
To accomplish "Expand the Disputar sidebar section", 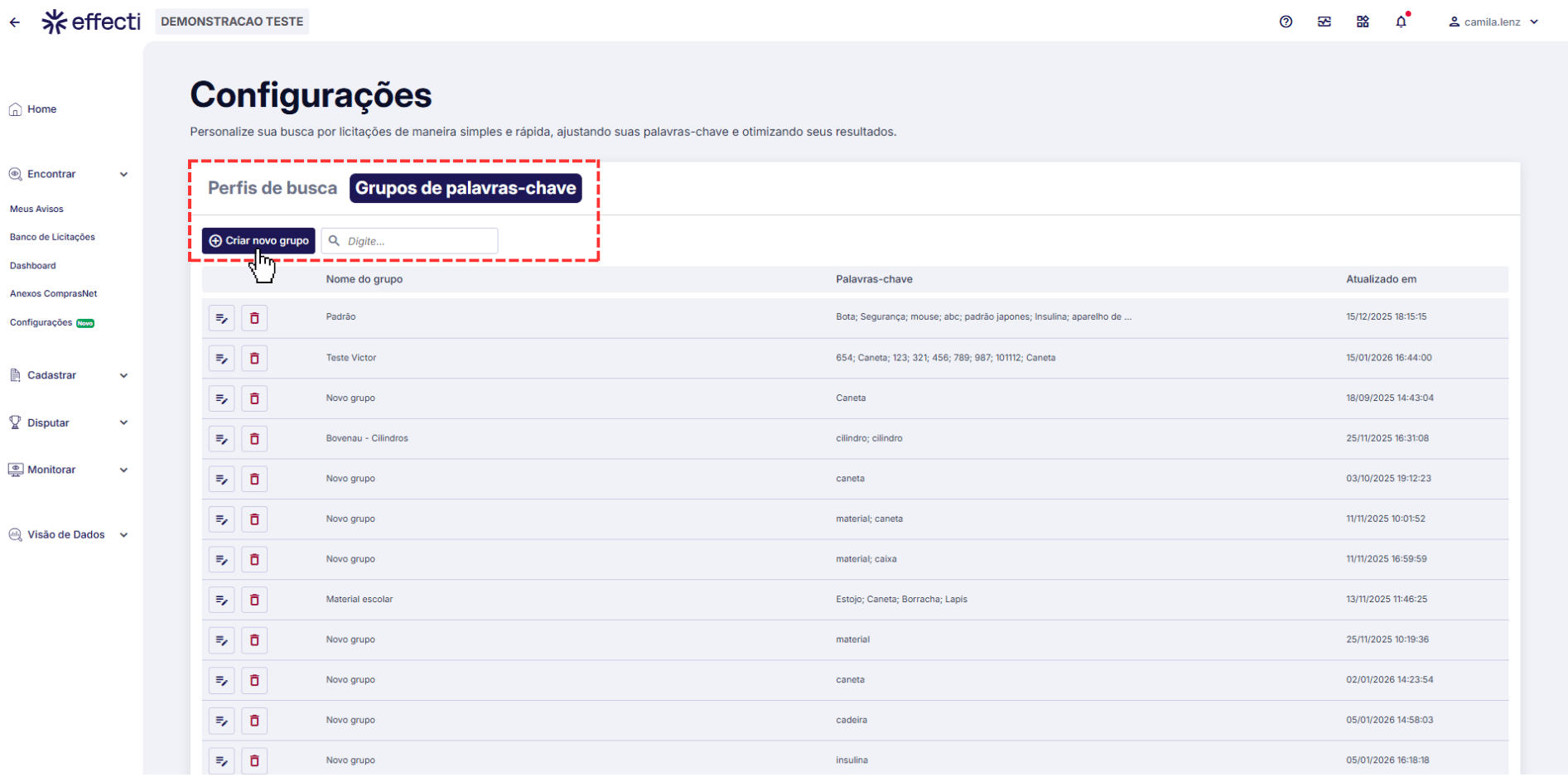I will coord(123,423).
